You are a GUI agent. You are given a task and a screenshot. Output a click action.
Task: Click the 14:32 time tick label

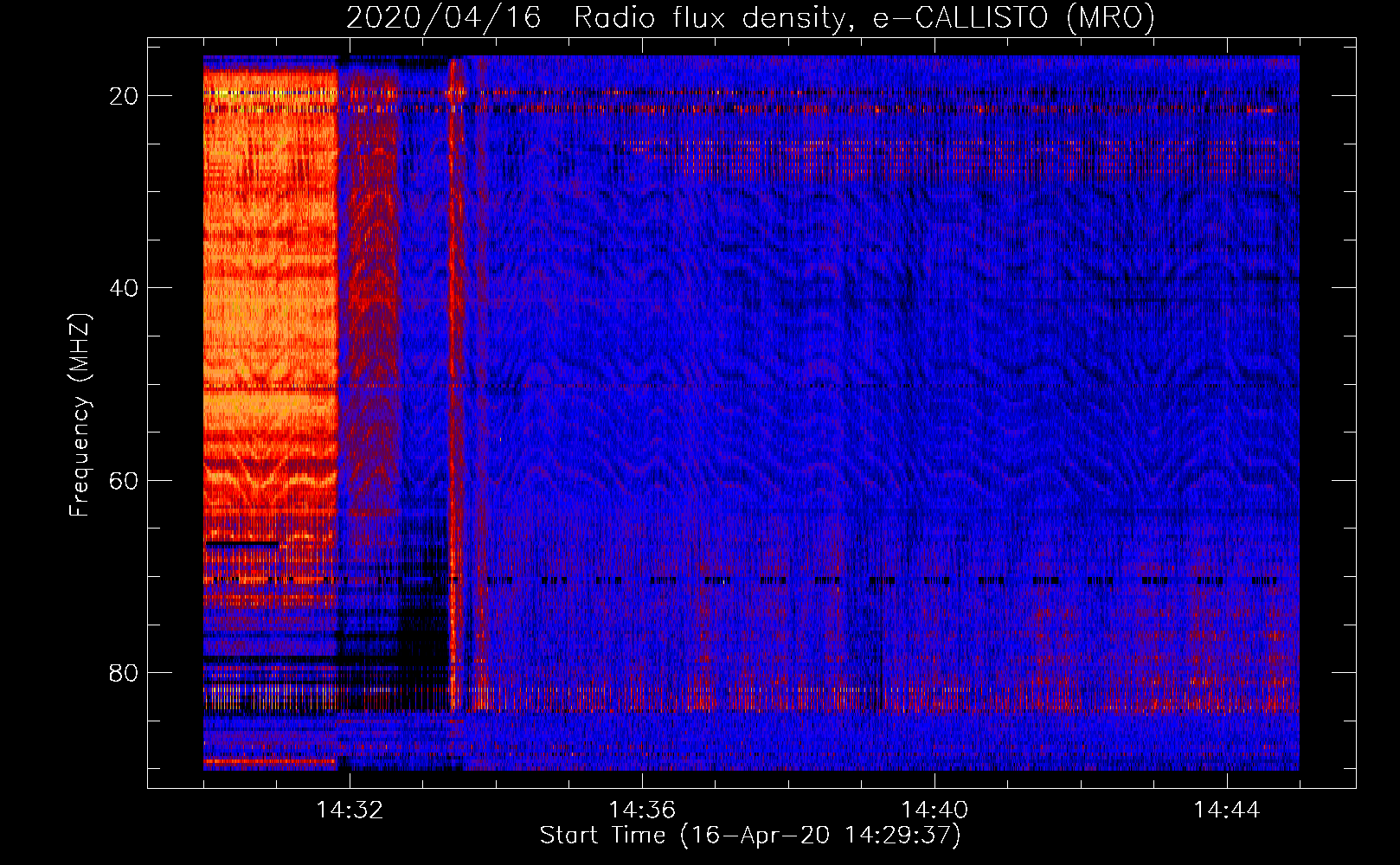350,811
